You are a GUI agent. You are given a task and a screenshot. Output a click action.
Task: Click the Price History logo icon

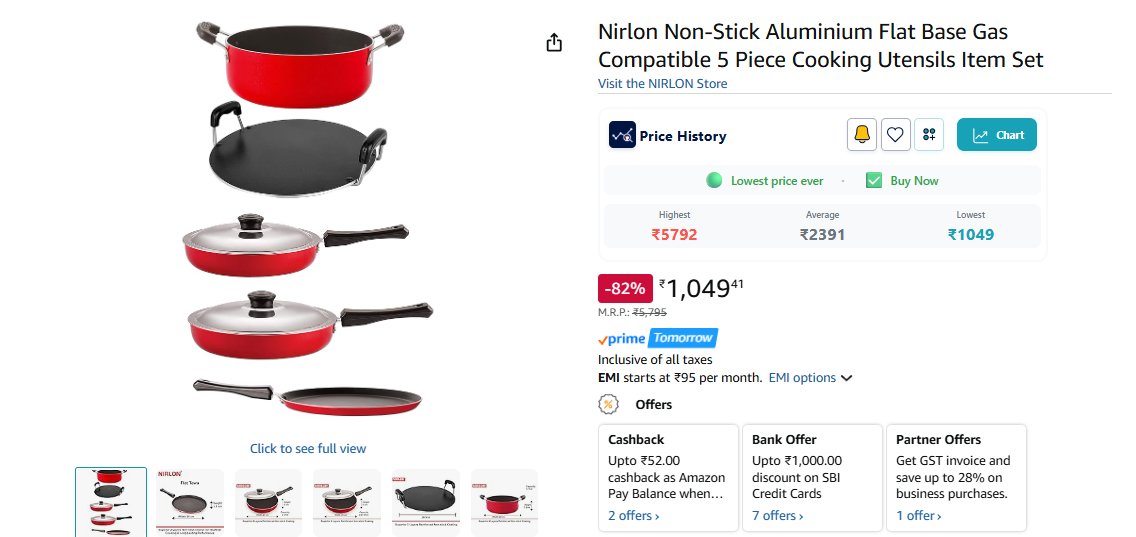[622, 135]
